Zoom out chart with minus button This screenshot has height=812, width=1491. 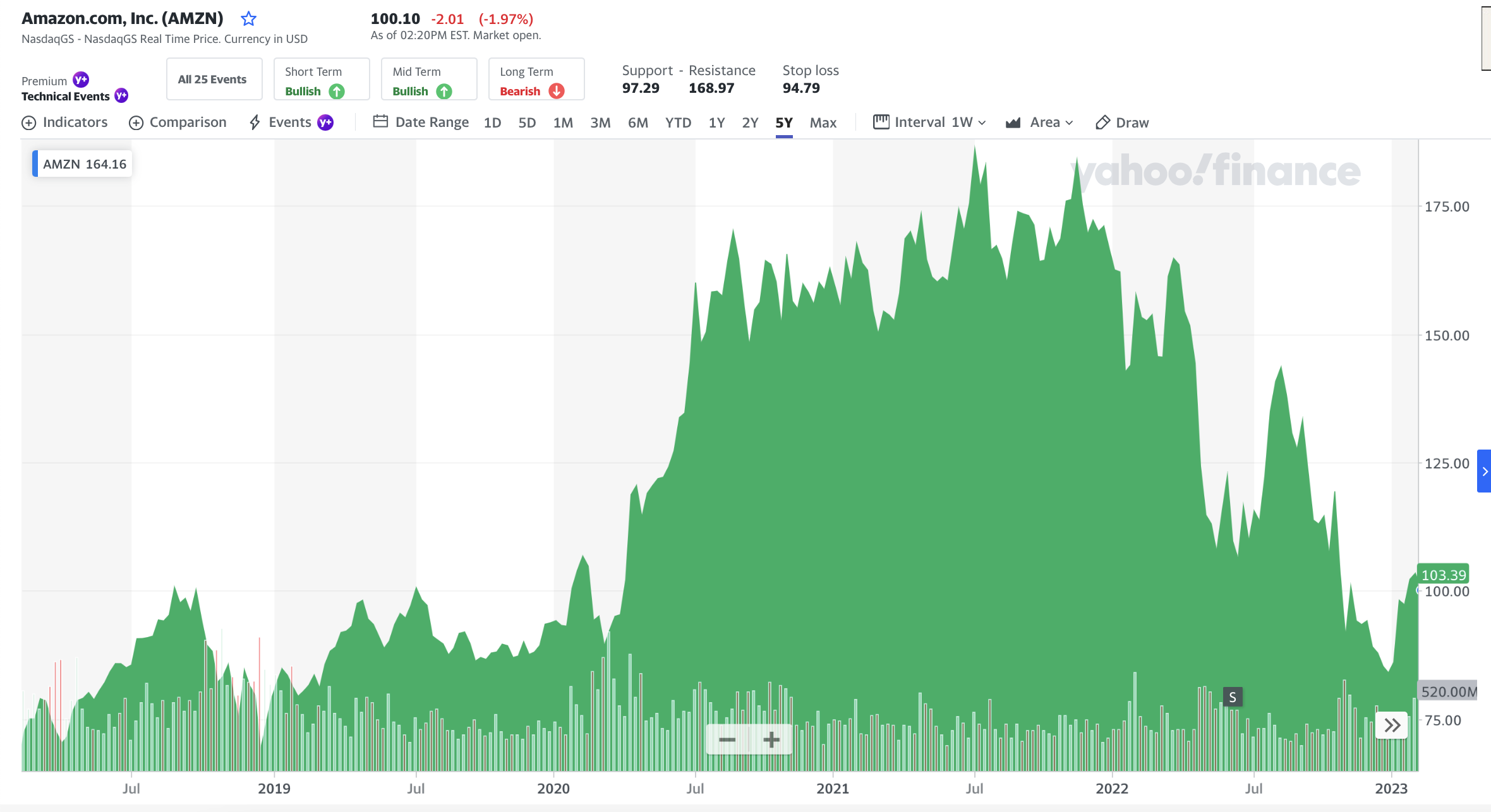click(727, 739)
